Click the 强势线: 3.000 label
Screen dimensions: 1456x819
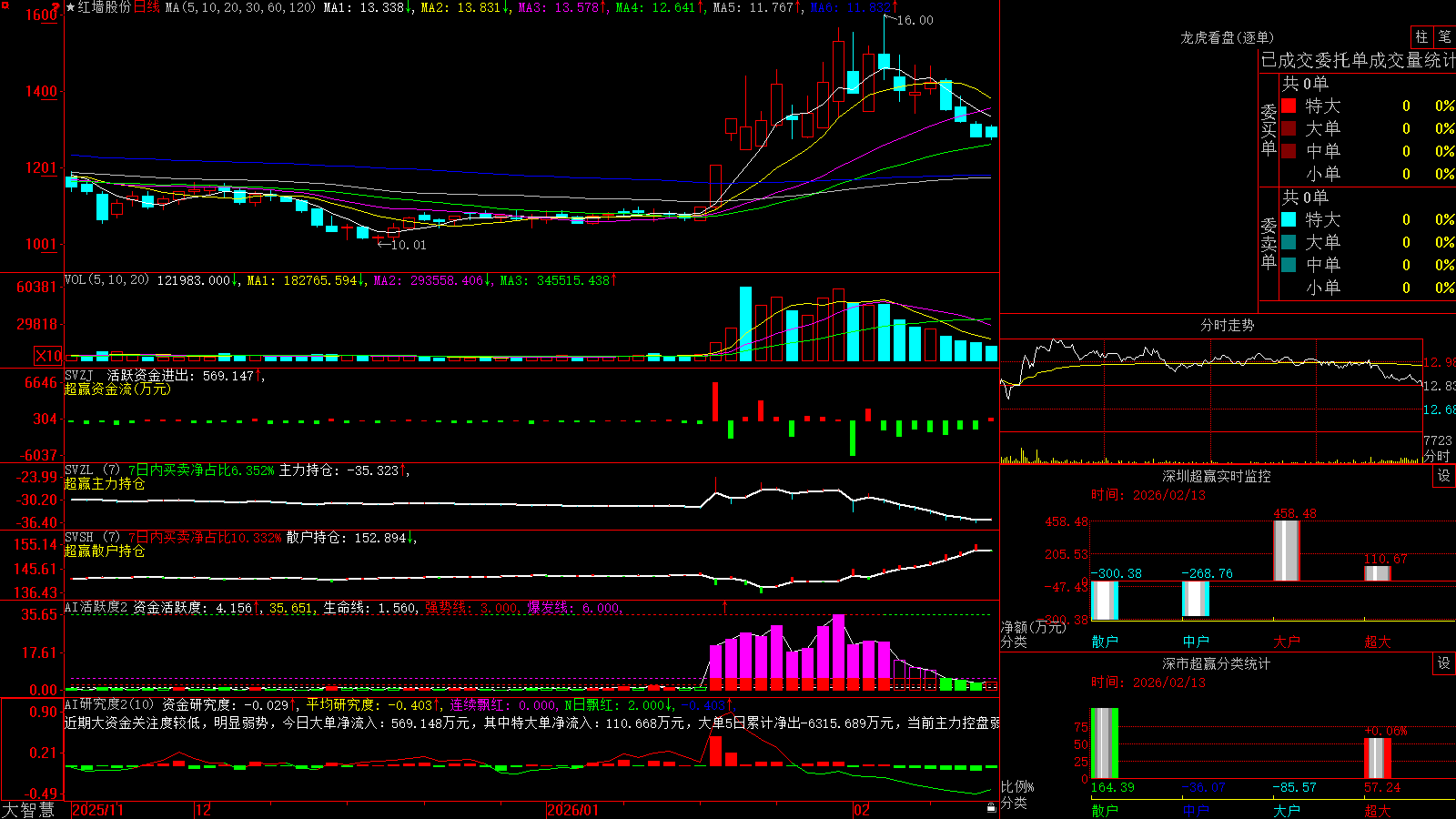471,608
